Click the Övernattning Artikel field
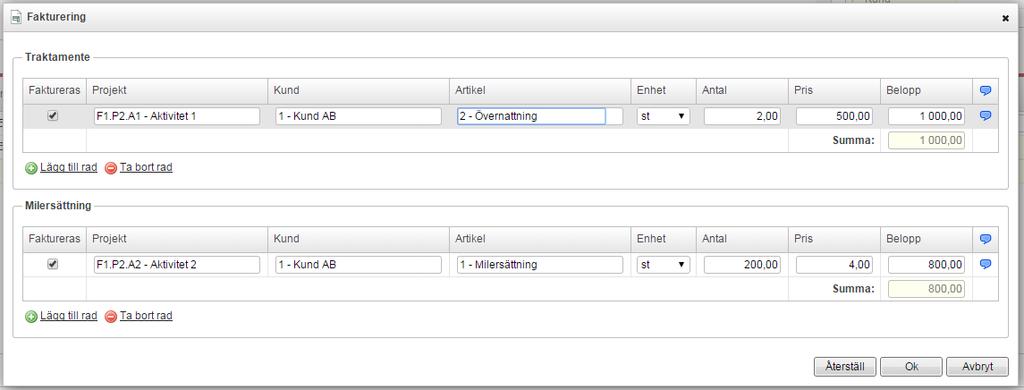This screenshot has height=390, width=1024. 531,116
